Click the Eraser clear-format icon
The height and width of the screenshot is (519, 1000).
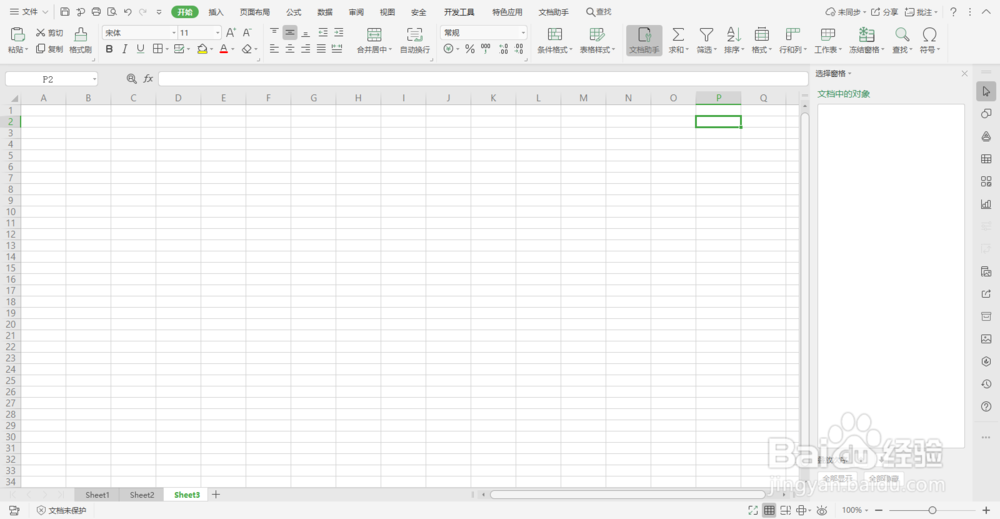[247, 49]
